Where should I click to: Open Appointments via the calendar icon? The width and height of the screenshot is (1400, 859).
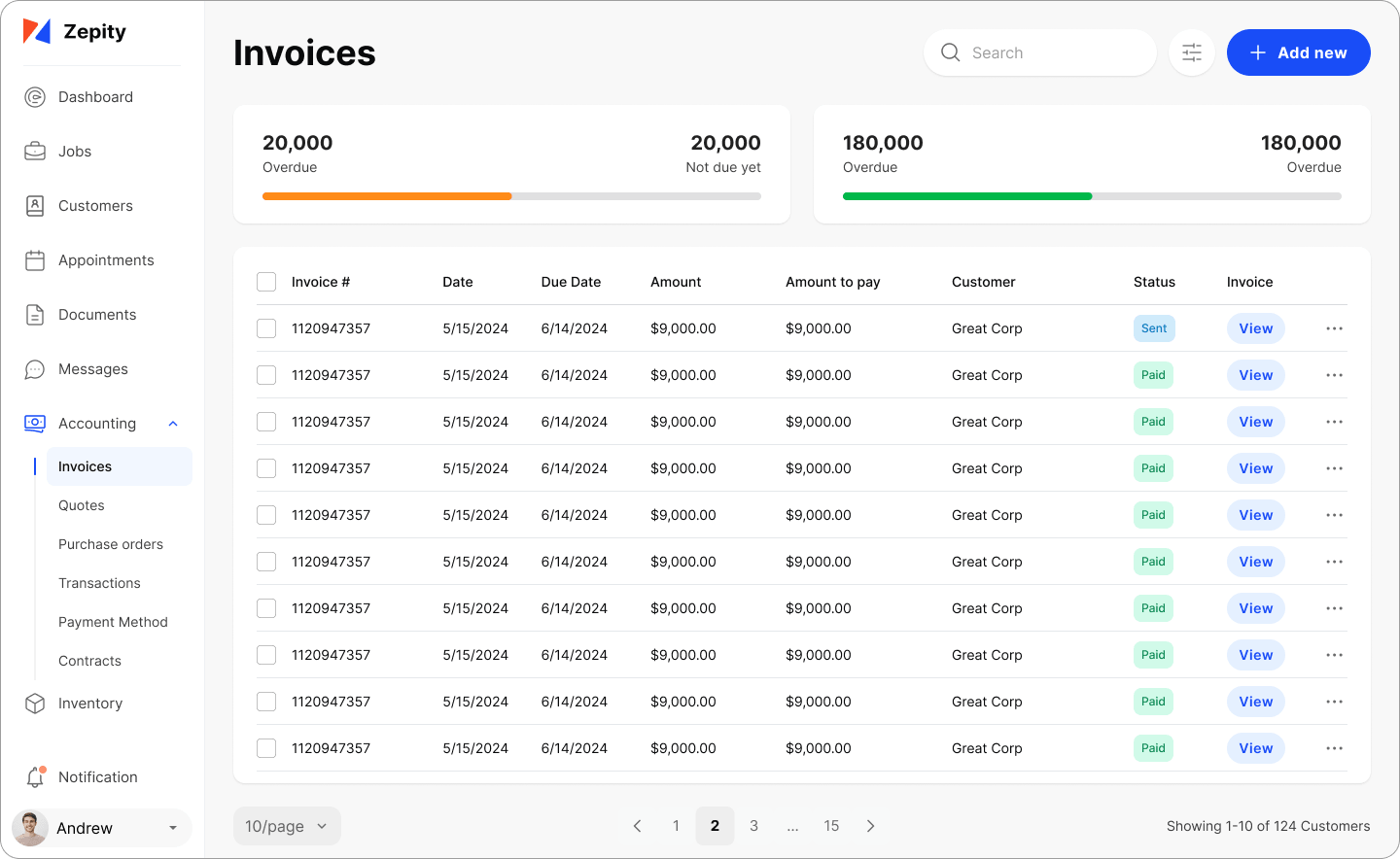tap(35, 259)
